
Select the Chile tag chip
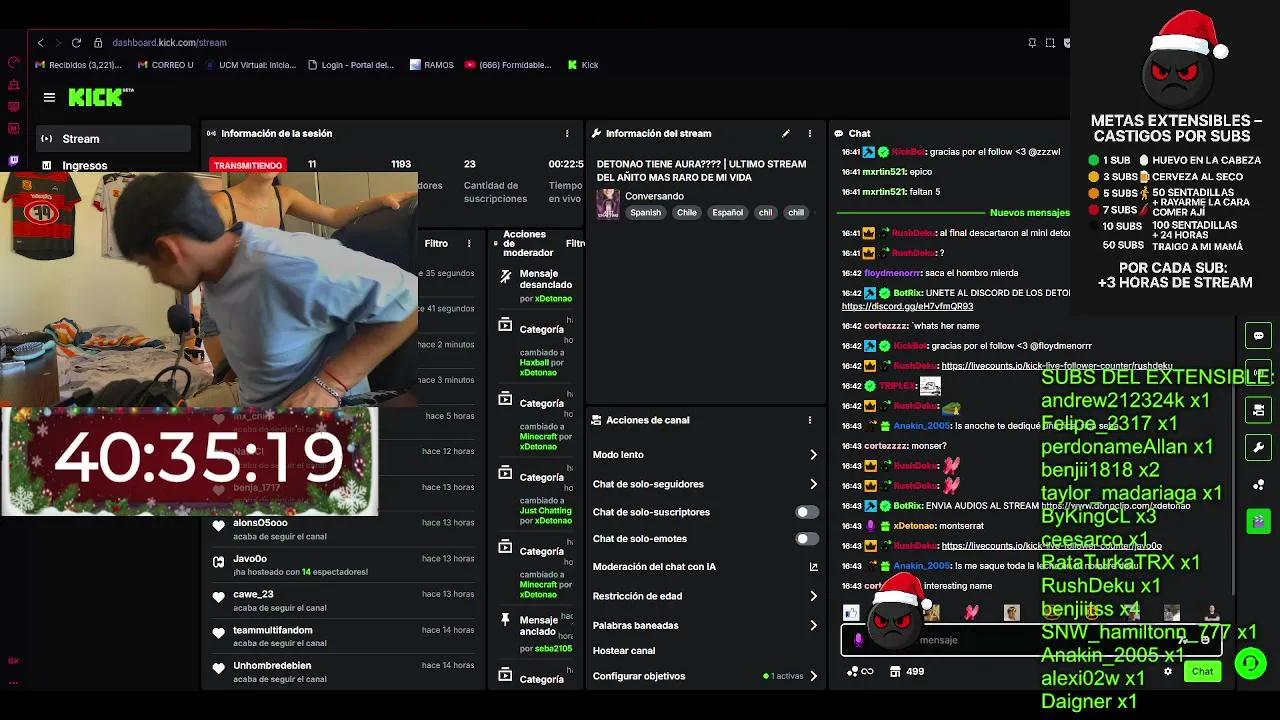click(x=686, y=213)
